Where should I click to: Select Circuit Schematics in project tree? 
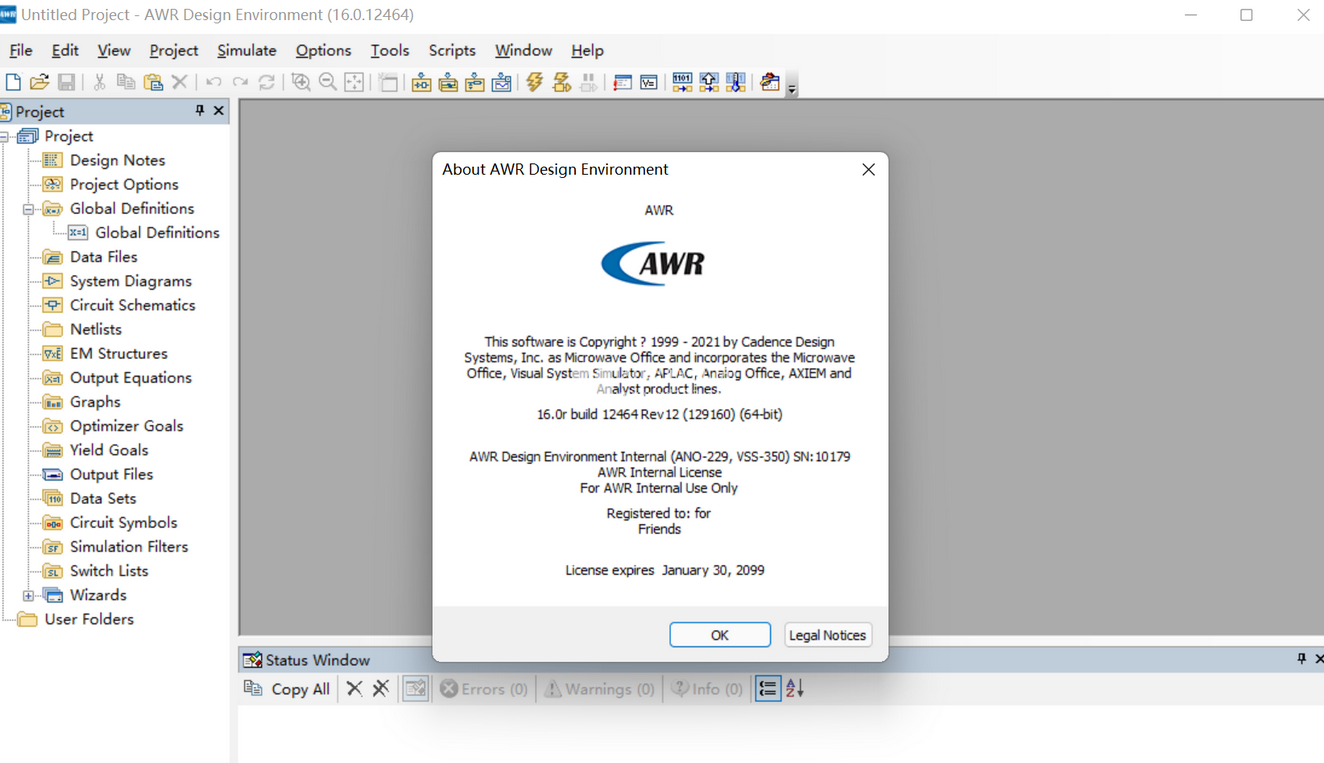coord(132,305)
